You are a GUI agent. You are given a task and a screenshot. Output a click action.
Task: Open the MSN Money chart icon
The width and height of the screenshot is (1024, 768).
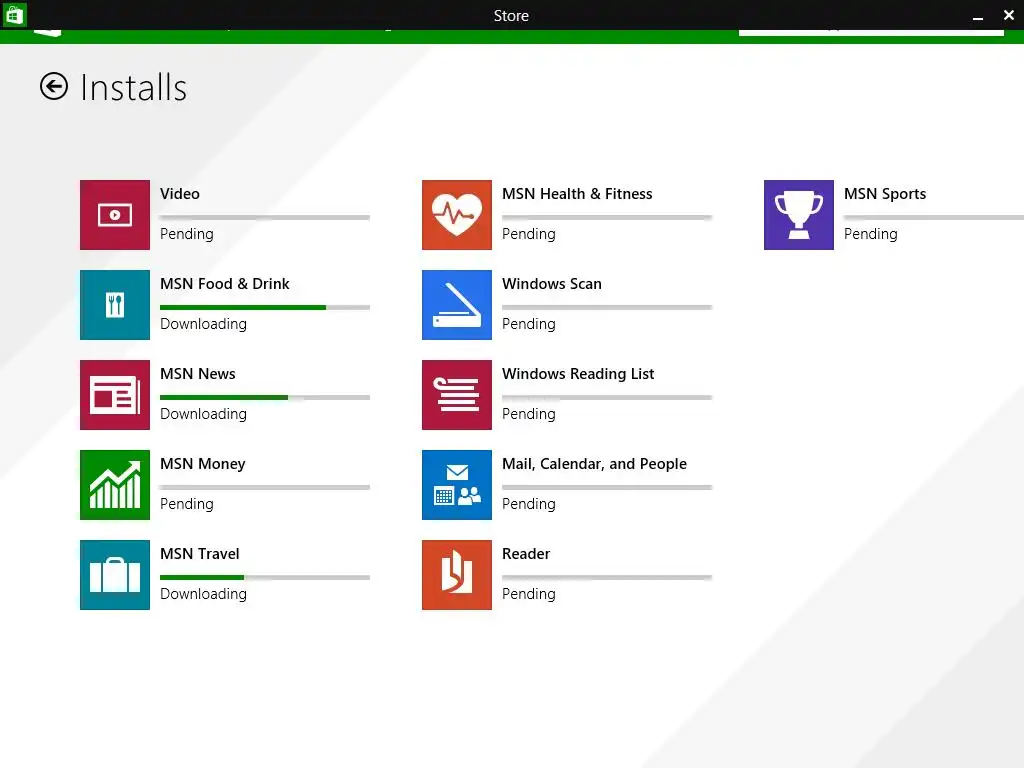pyautogui.click(x=115, y=485)
